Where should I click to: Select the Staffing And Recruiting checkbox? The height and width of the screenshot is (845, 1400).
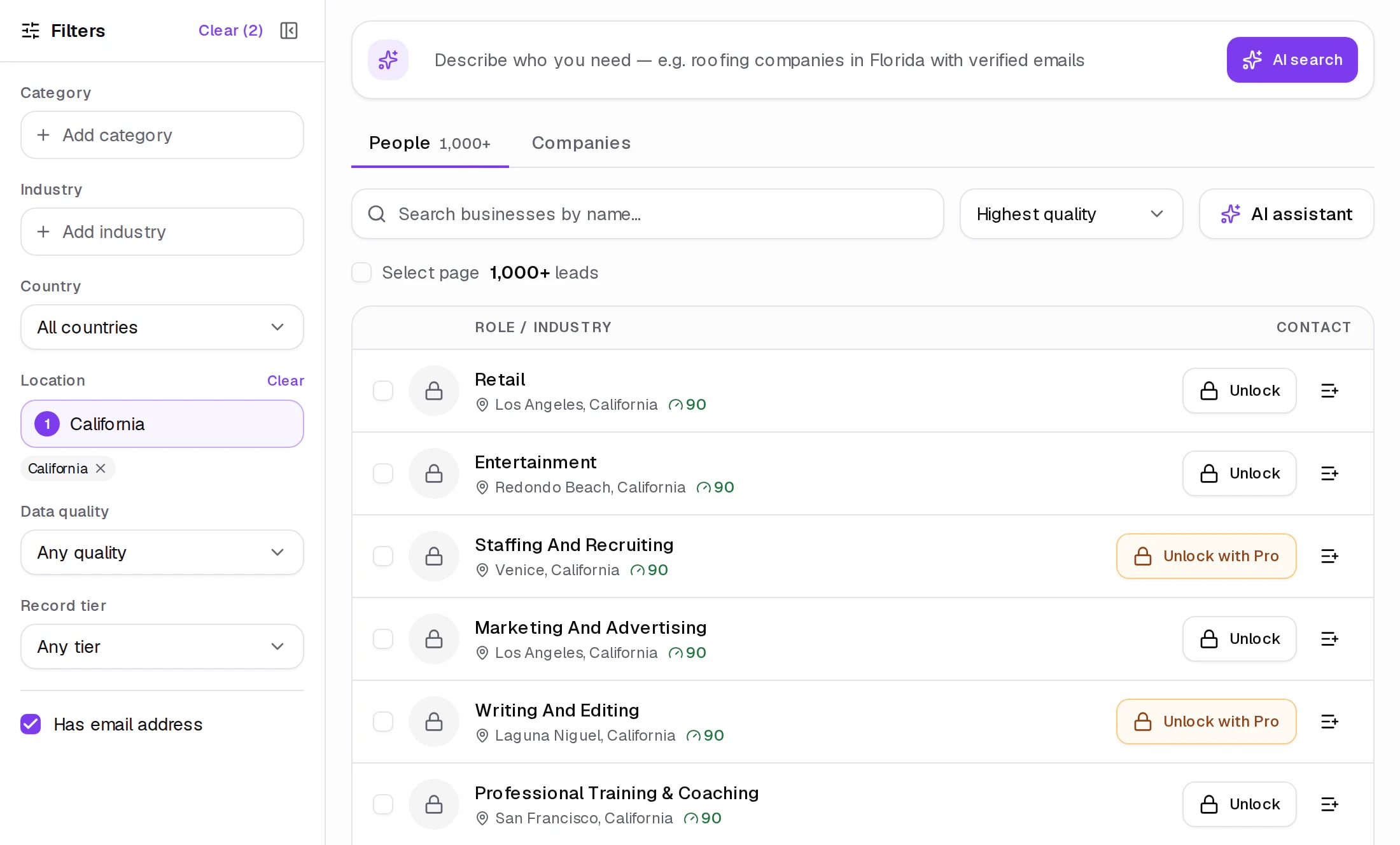pos(383,556)
